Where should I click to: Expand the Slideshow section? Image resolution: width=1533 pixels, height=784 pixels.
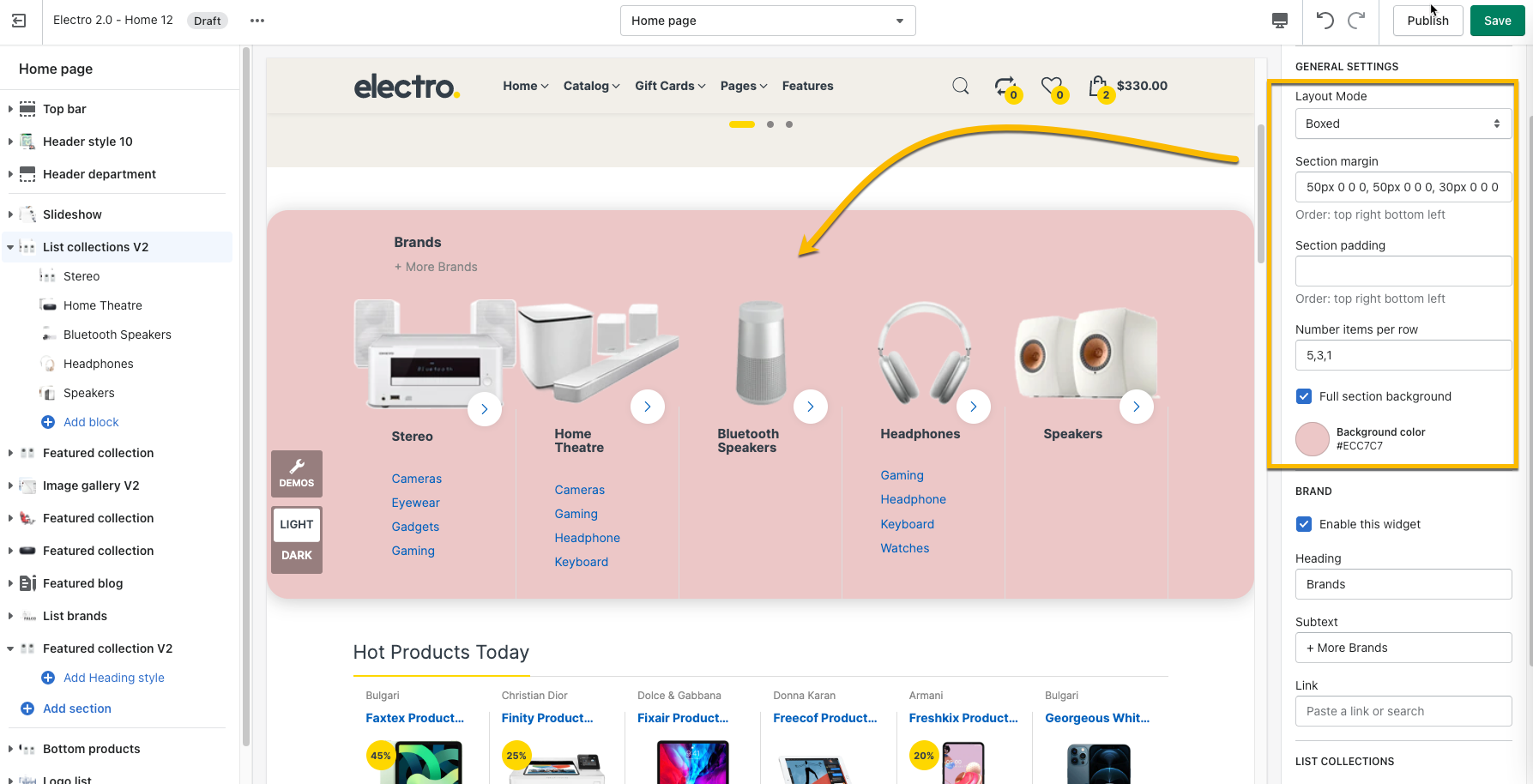10,214
